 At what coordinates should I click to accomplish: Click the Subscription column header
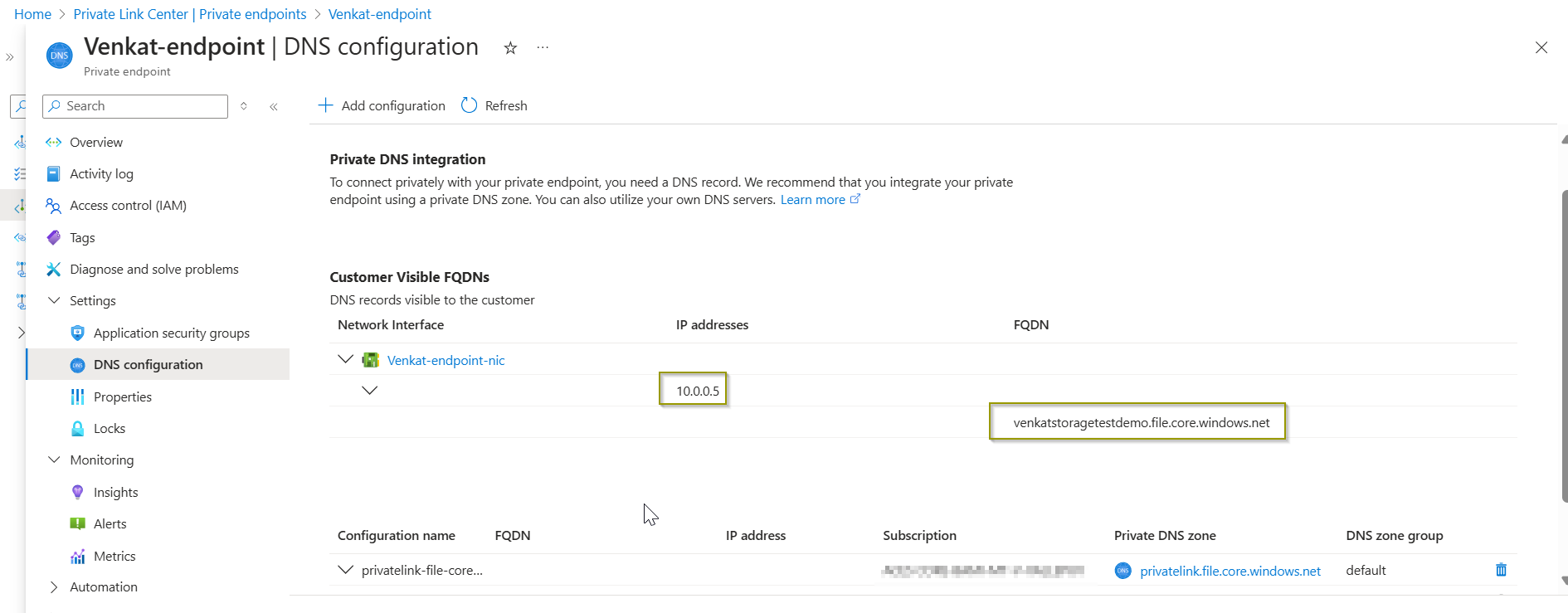point(919,536)
